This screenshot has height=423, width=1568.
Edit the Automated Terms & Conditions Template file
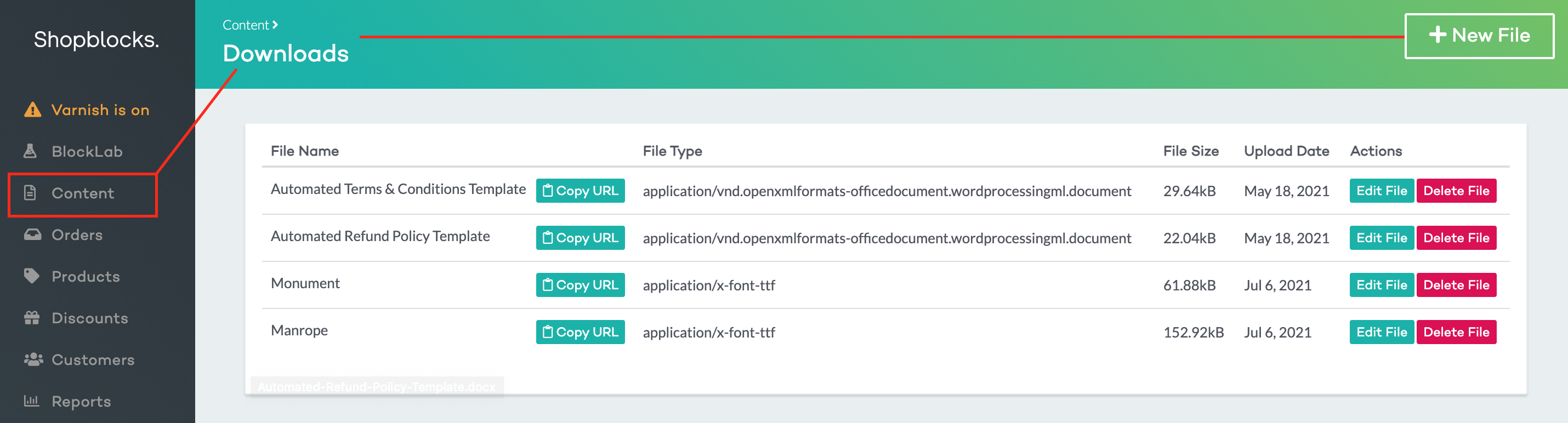point(1381,191)
